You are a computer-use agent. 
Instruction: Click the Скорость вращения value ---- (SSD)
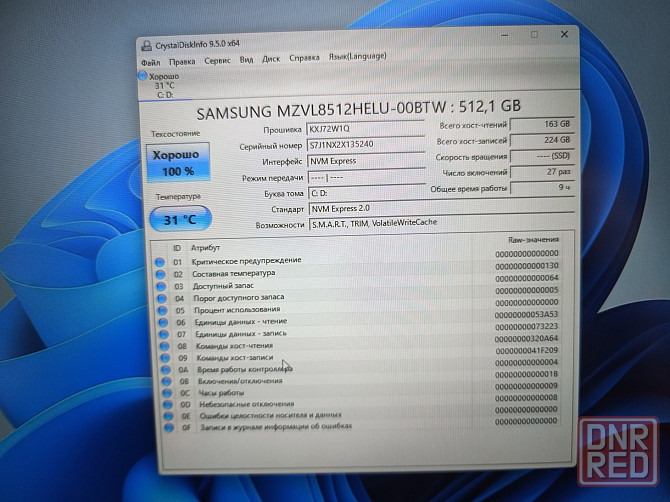543,156
